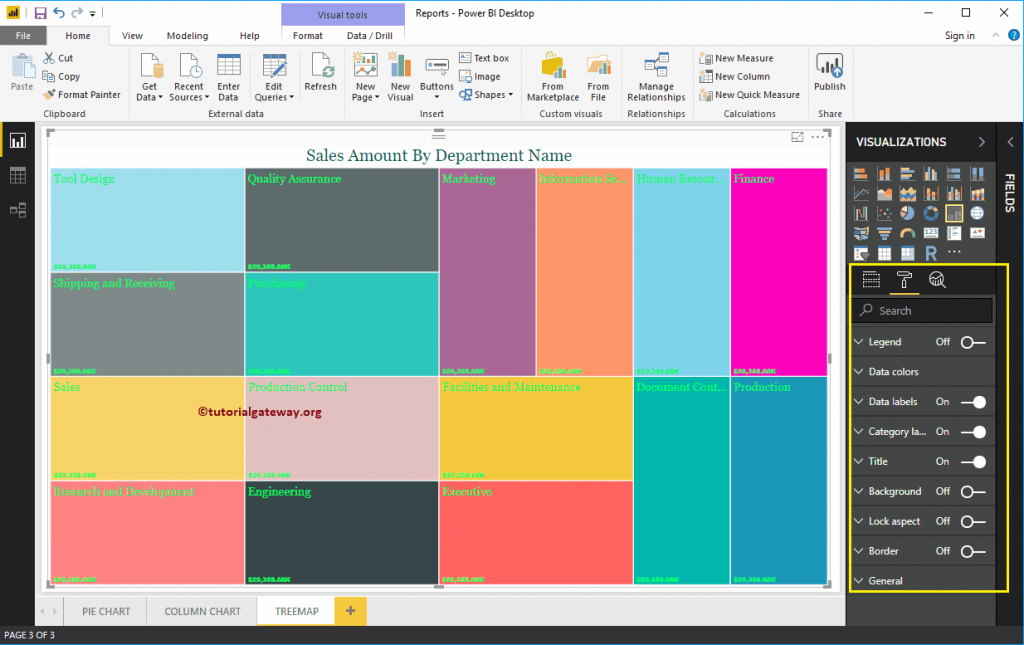Open the Format paint roller pane
The width and height of the screenshot is (1024, 645).
point(904,279)
